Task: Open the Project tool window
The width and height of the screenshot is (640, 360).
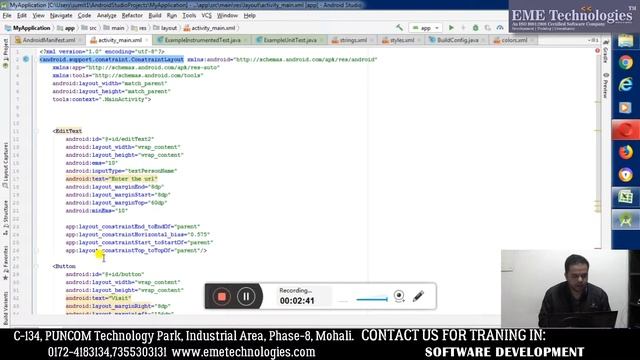Action: point(5,52)
